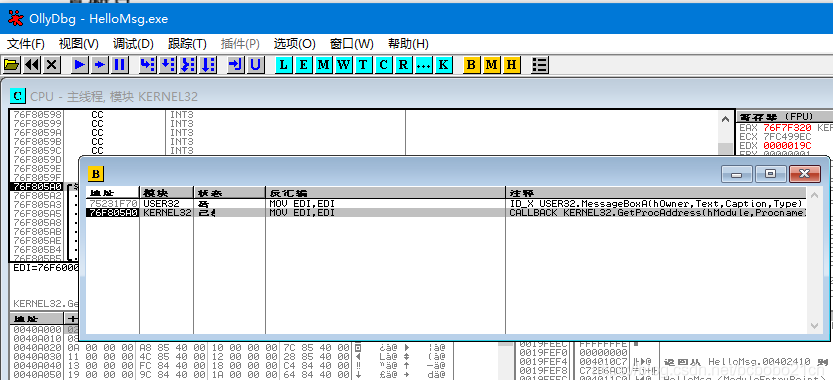Open the Threads window (T icon)

tap(363, 65)
